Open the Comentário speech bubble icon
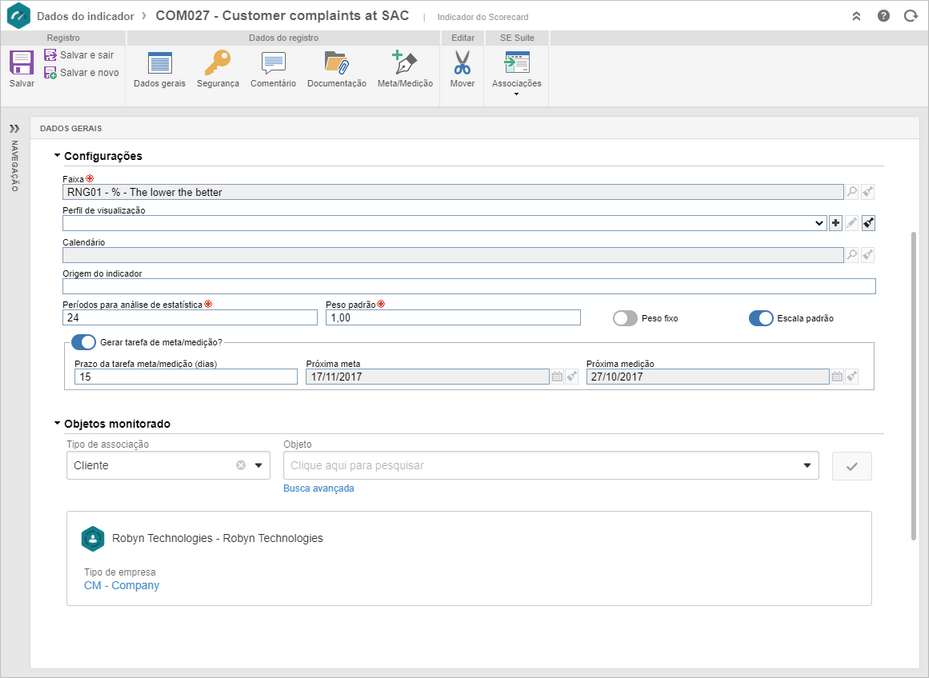 tap(273, 63)
